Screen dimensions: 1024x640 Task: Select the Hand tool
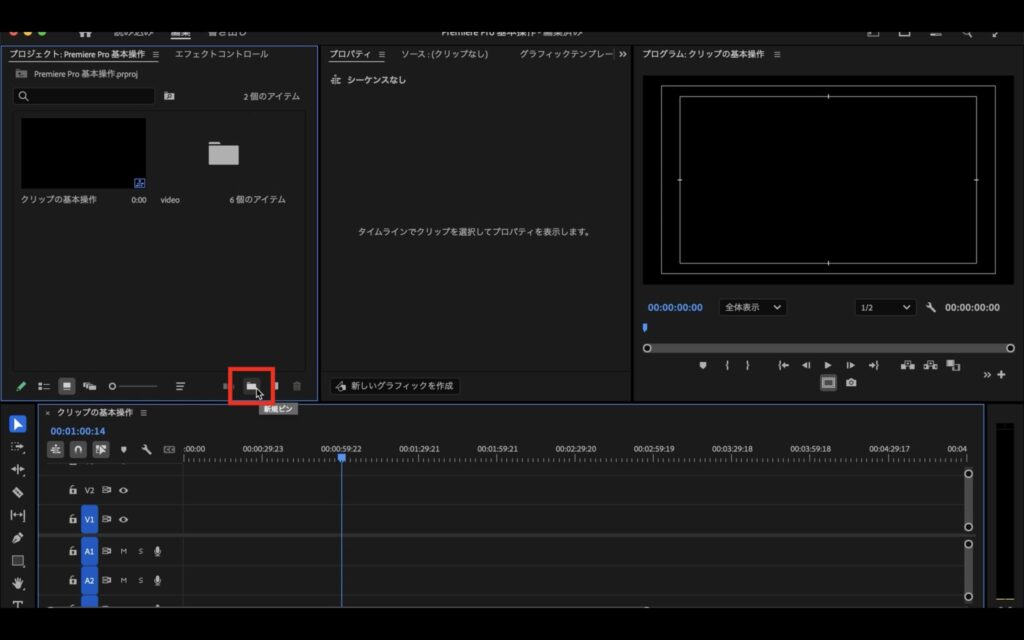coord(18,583)
